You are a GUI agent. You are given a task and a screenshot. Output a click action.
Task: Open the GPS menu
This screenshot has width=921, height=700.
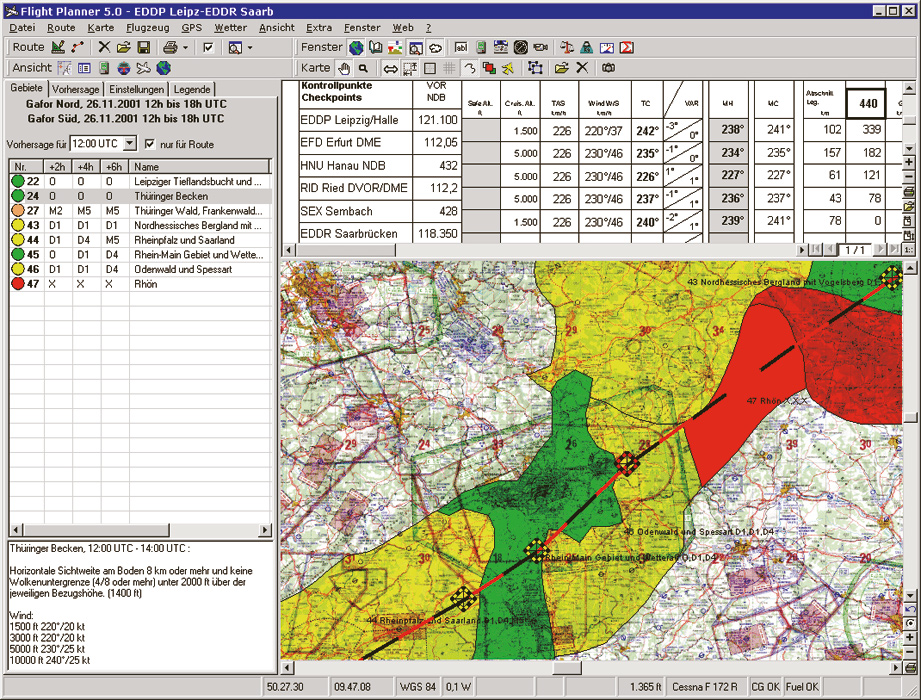pos(191,28)
